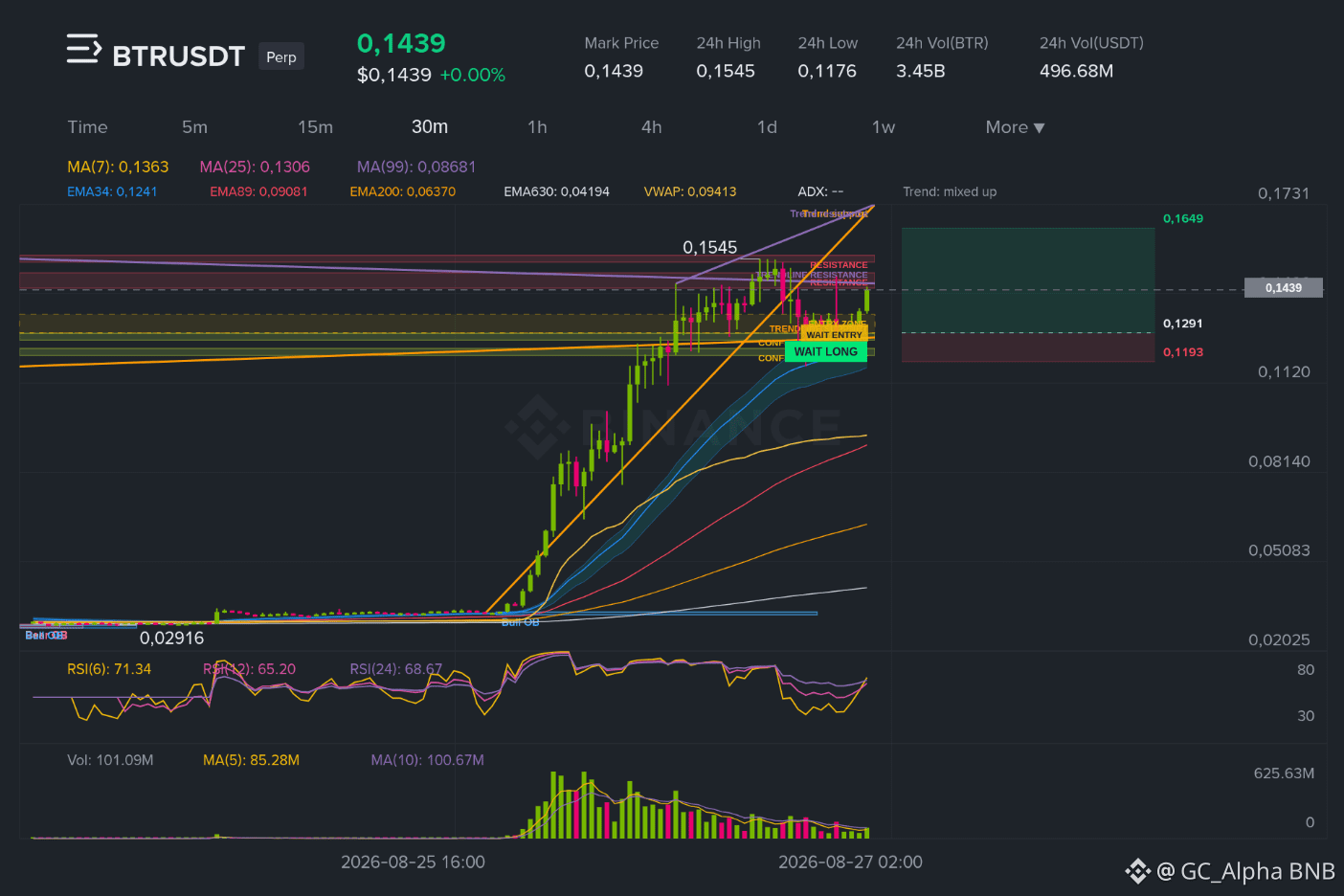Click the Perp contract type badge
The image size is (1344, 896).
tap(281, 56)
